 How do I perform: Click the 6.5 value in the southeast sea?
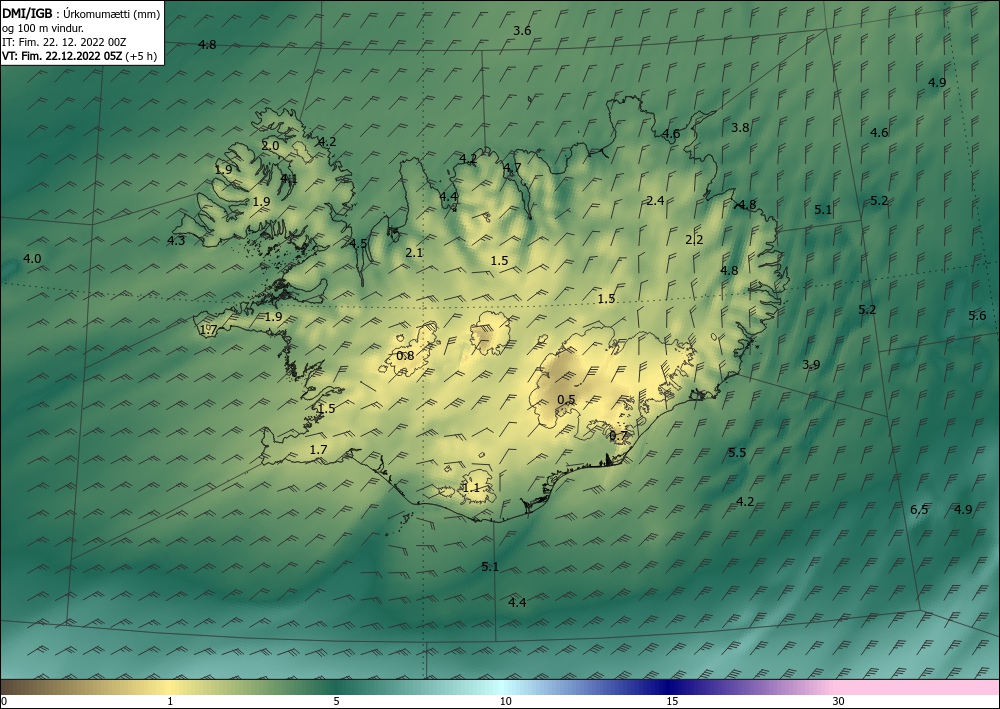tap(919, 509)
